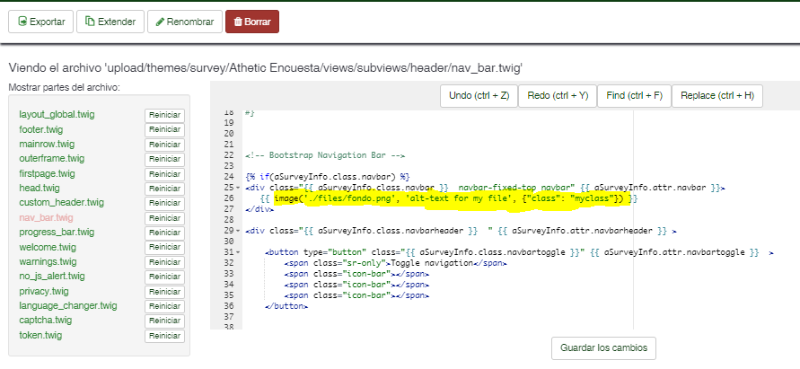The width and height of the screenshot is (800, 369).
Task: Click the first icon-bar span, line 33
Action: 357,274
